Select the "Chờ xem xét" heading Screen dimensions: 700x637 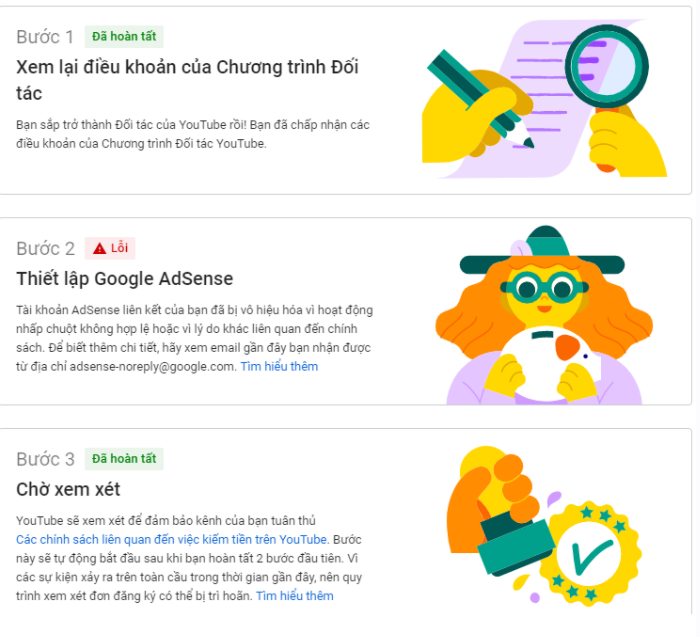[x=68, y=489]
